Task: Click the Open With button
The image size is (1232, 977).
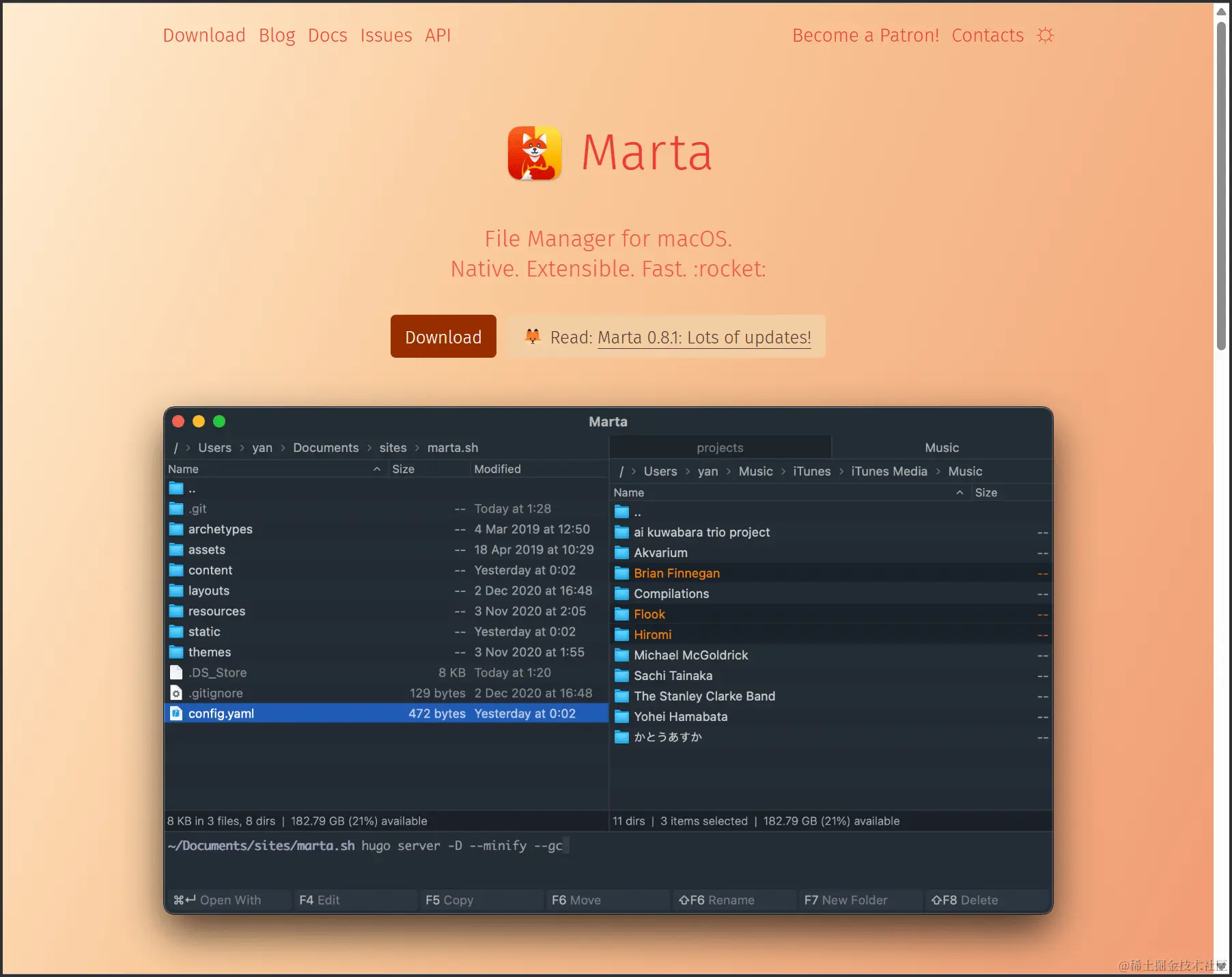Action: pos(228,900)
